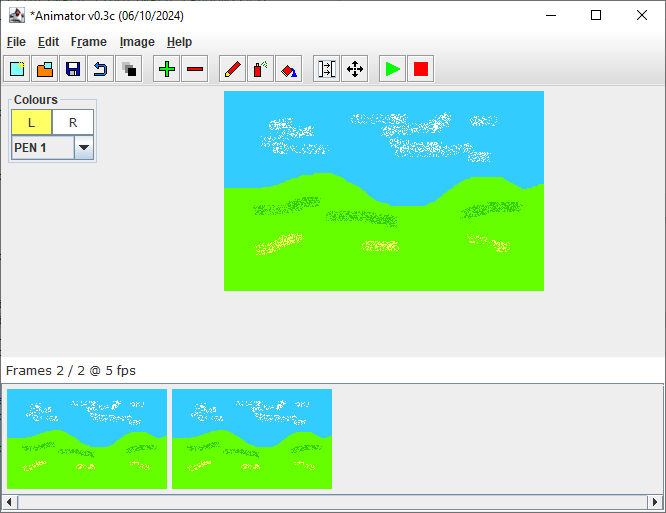Screen dimensions: 666x513
Task: Maximize the Animator window
Action: point(596,16)
